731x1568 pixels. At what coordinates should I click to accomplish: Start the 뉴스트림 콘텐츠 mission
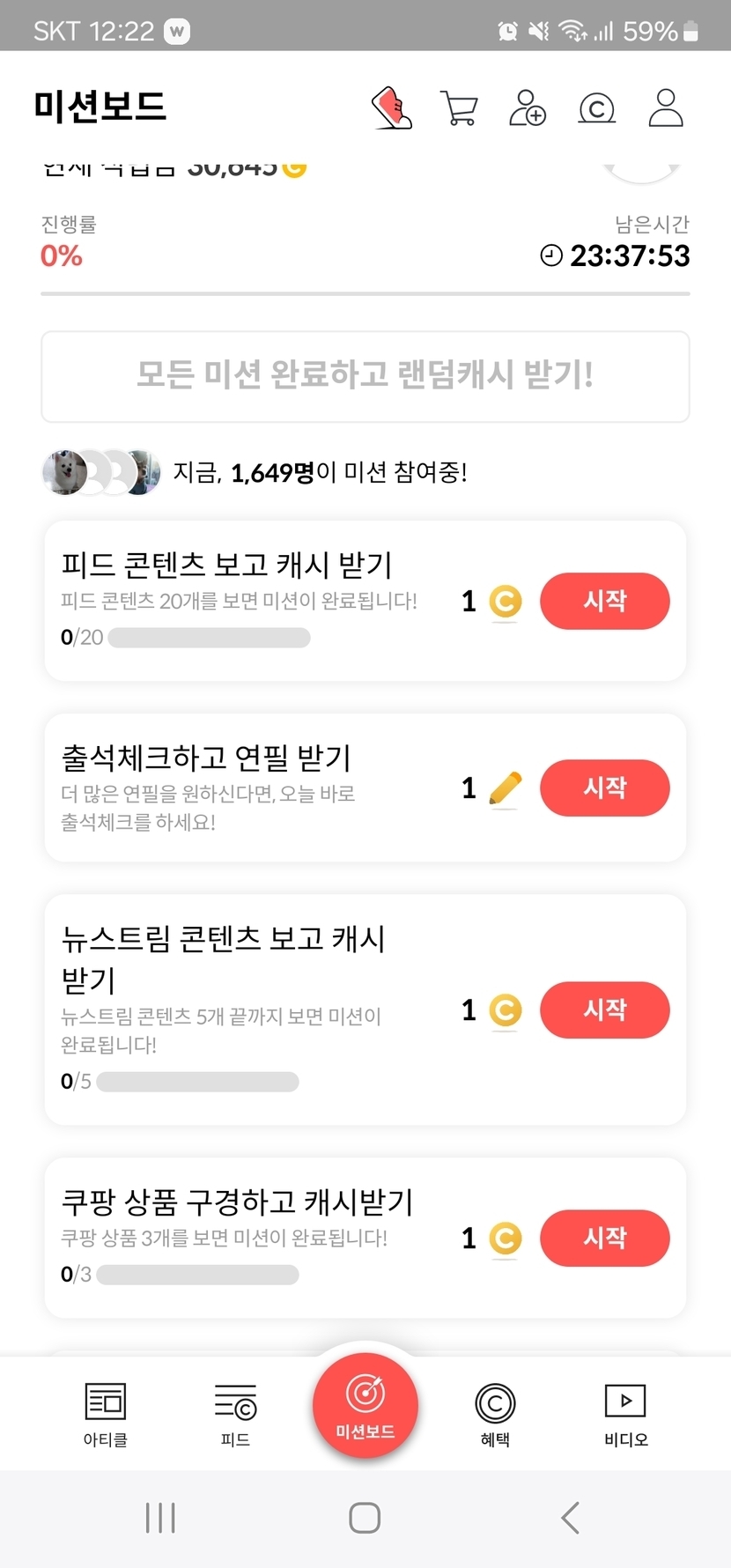point(604,1010)
